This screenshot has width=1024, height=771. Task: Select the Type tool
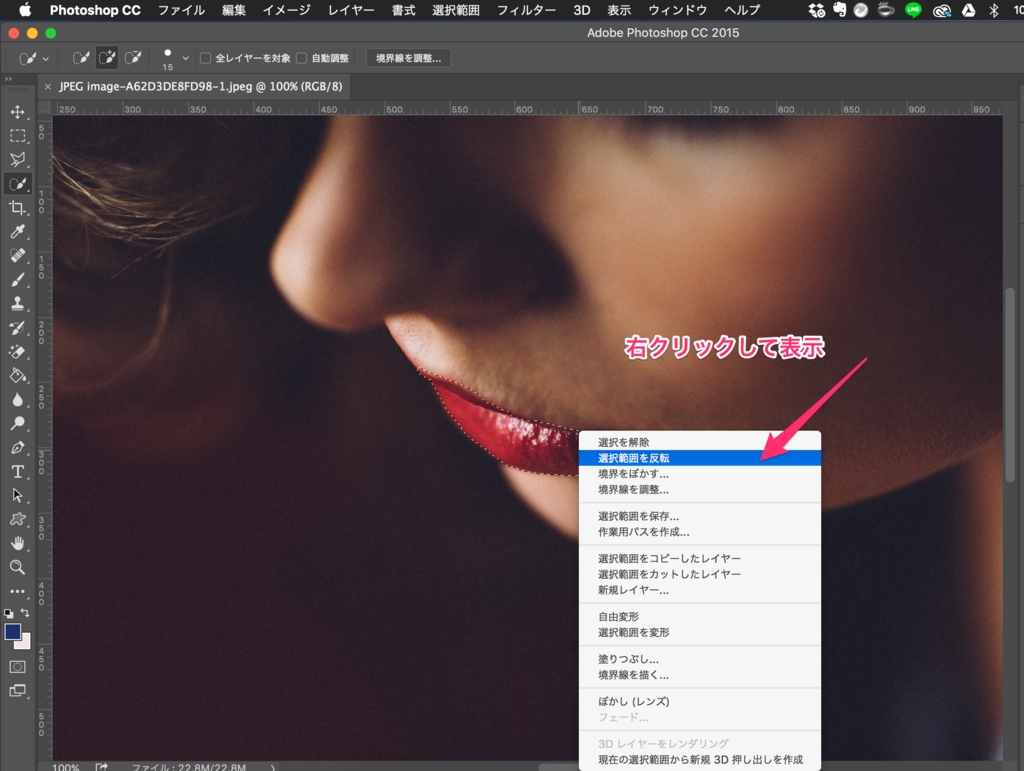click(x=18, y=471)
